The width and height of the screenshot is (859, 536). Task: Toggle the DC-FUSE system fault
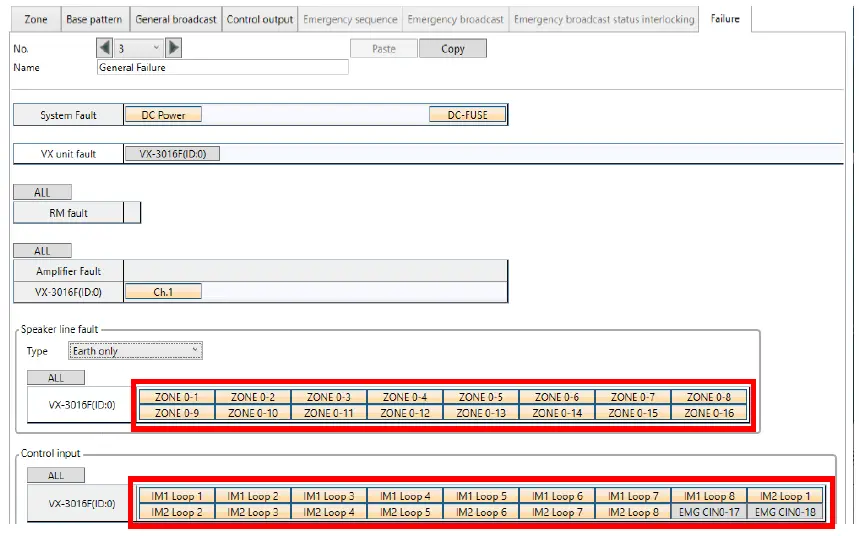[467, 115]
